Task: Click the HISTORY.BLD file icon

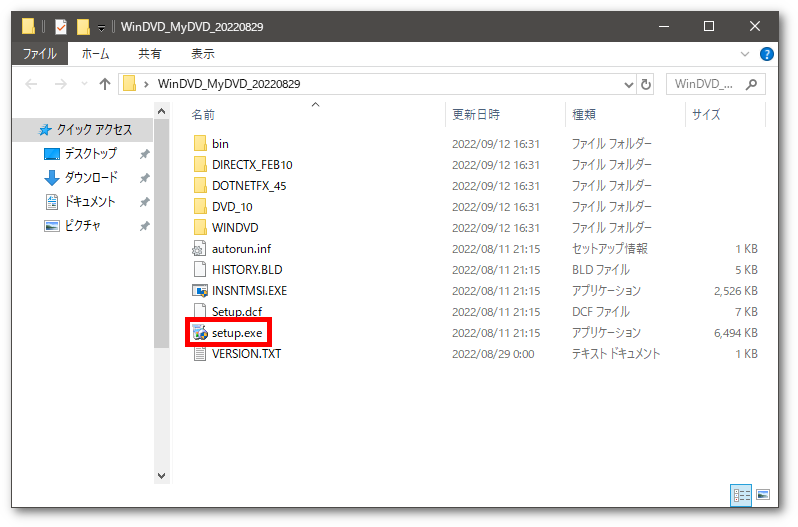Action: tap(200, 269)
